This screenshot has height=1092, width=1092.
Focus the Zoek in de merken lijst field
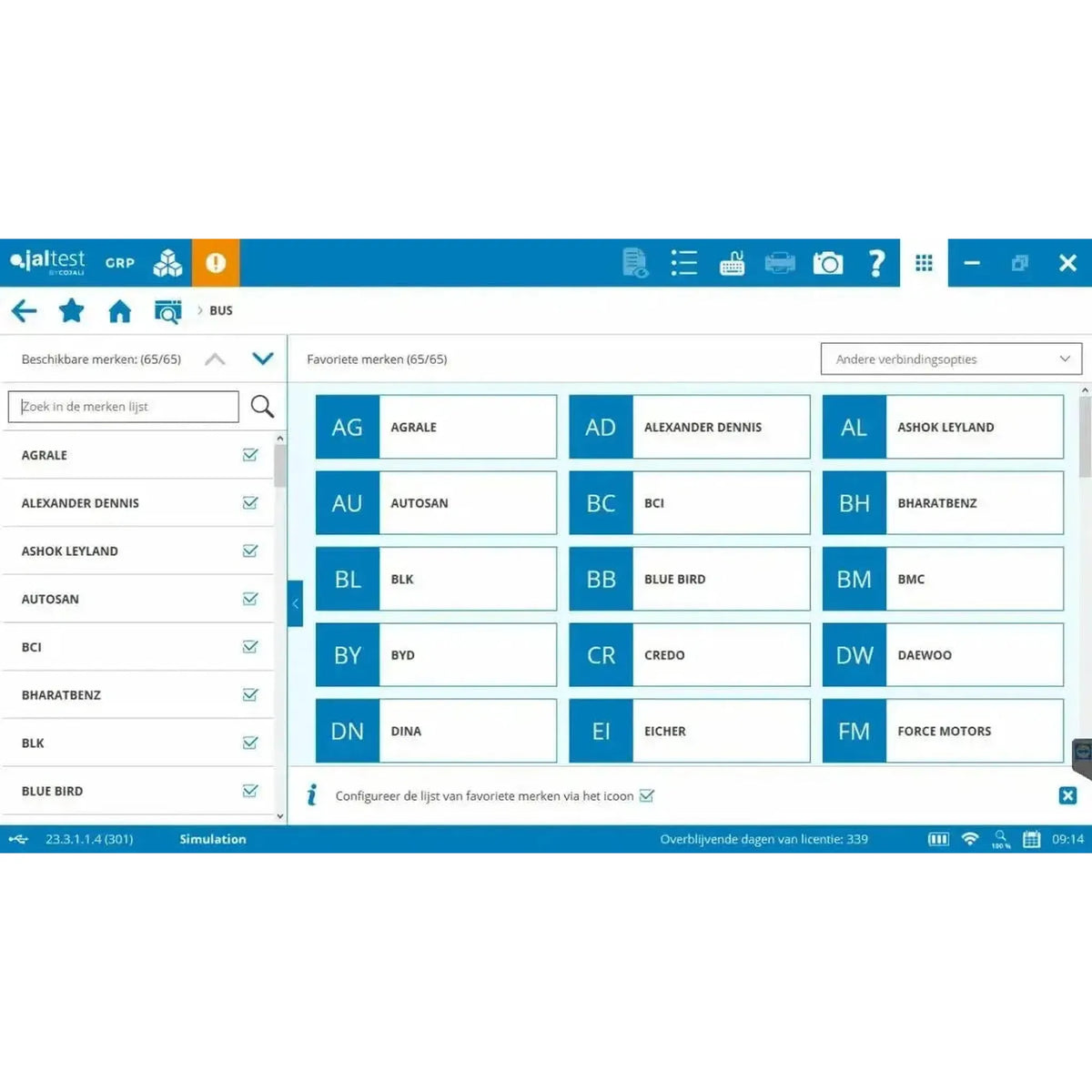[x=124, y=407]
